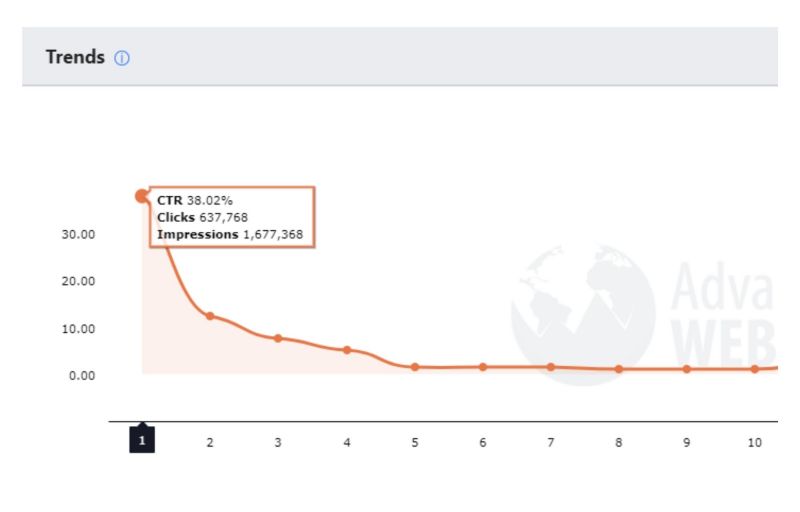Viewport: 800px width, 512px height.
Task: Click the data point at position 6
Action: coord(483,367)
